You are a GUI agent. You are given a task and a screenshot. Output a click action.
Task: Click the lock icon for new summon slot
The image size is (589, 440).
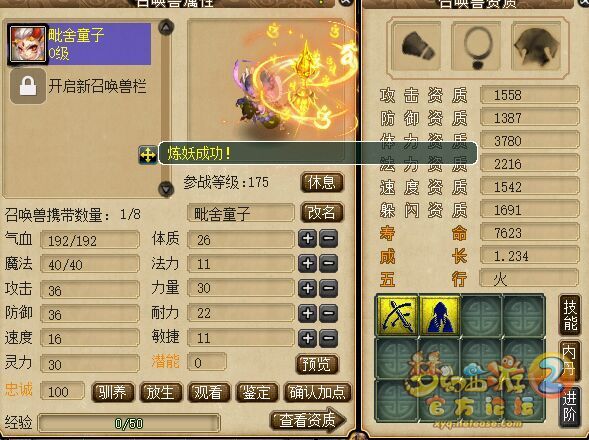click(x=28, y=86)
